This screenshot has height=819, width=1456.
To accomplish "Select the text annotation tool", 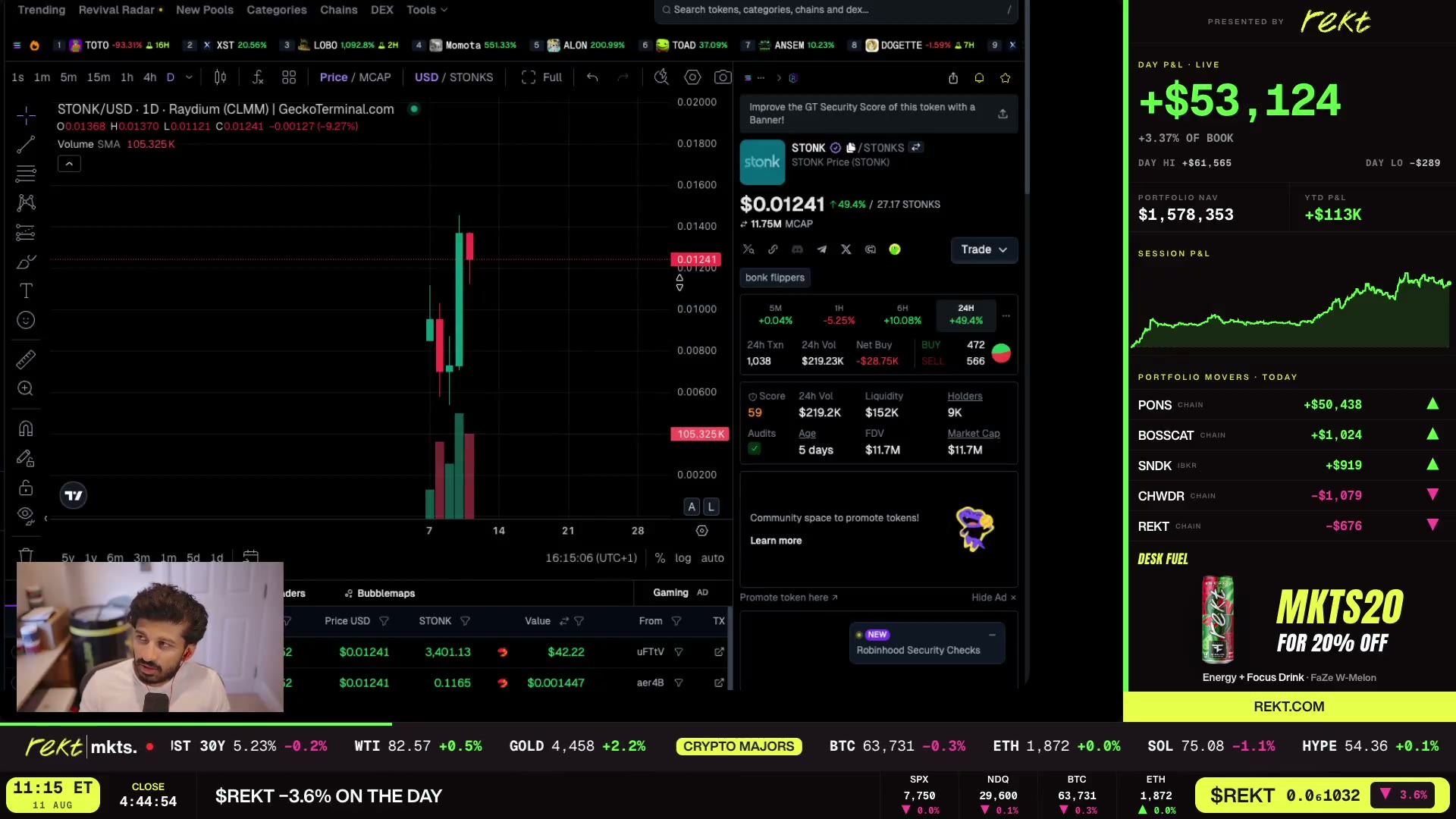I will point(26,291).
